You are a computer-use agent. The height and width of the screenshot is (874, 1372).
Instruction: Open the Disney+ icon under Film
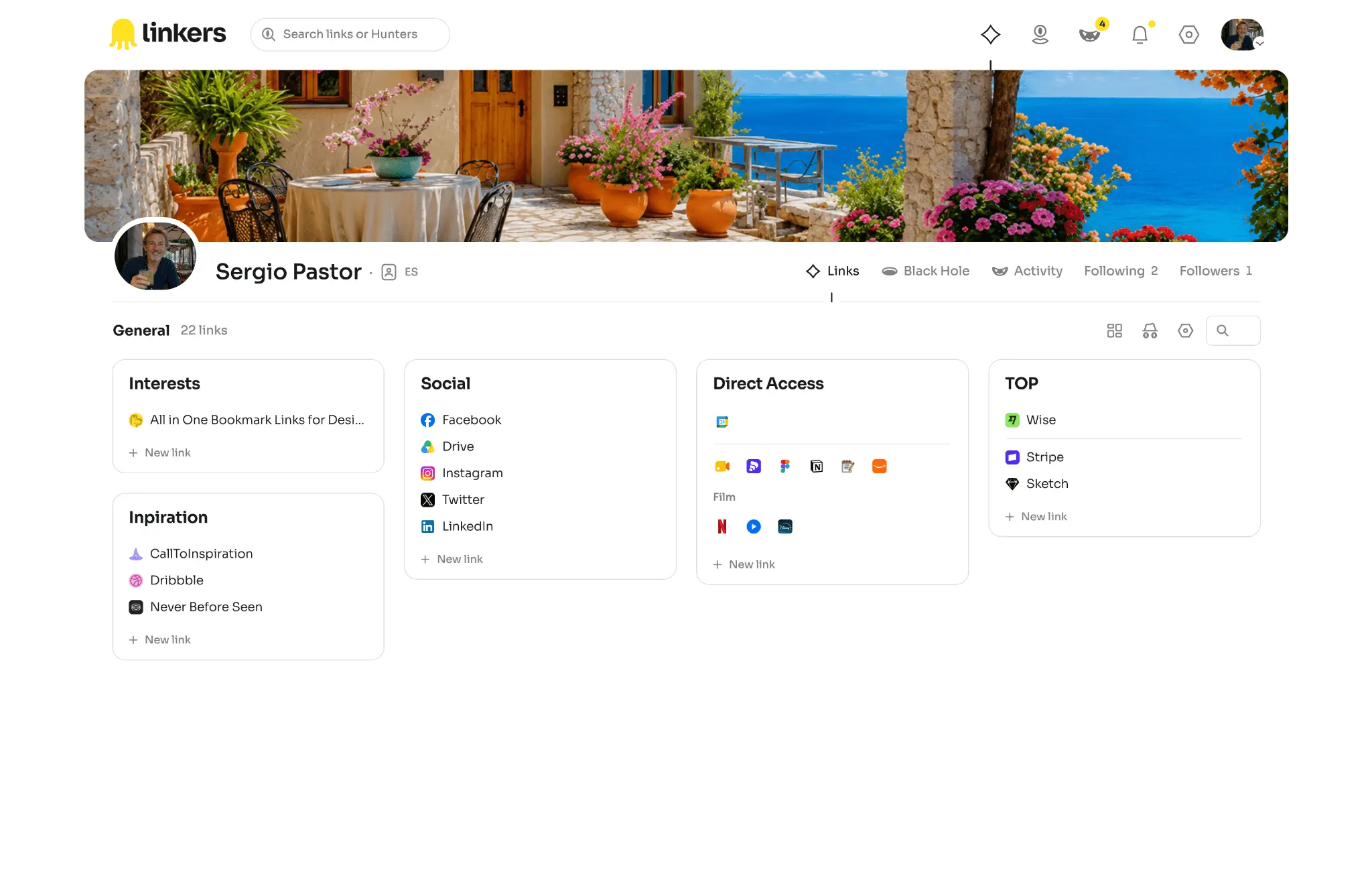(785, 526)
